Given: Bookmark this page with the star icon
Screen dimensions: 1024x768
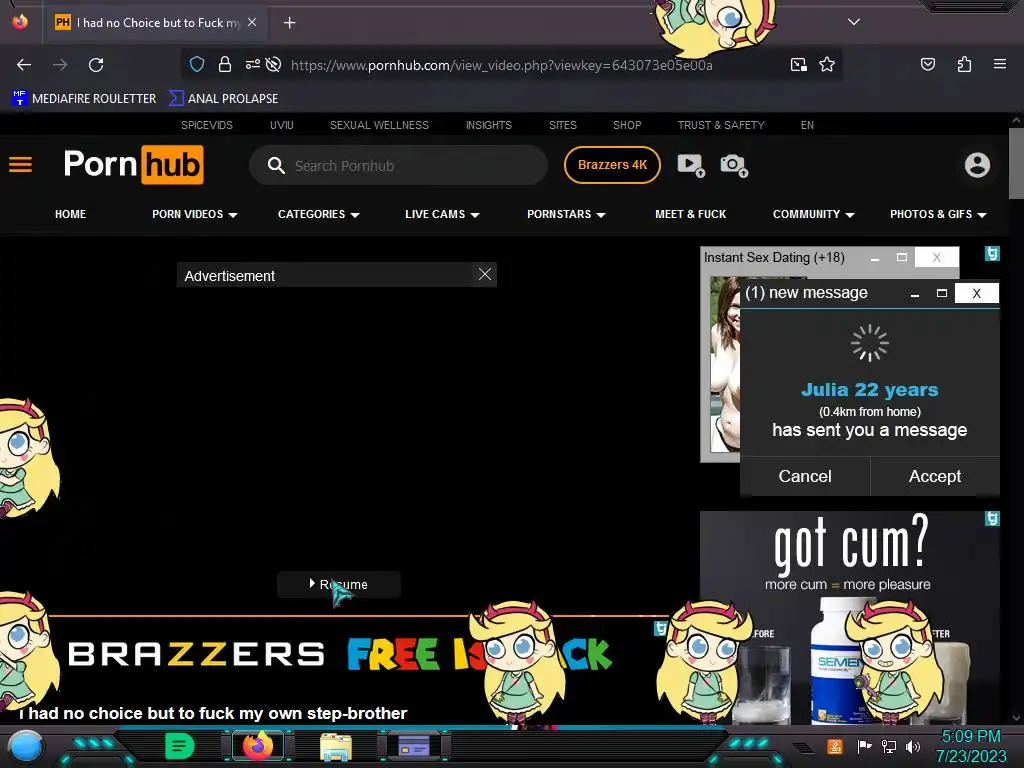Looking at the screenshot, I should pyautogui.click(x=827, y=64).
